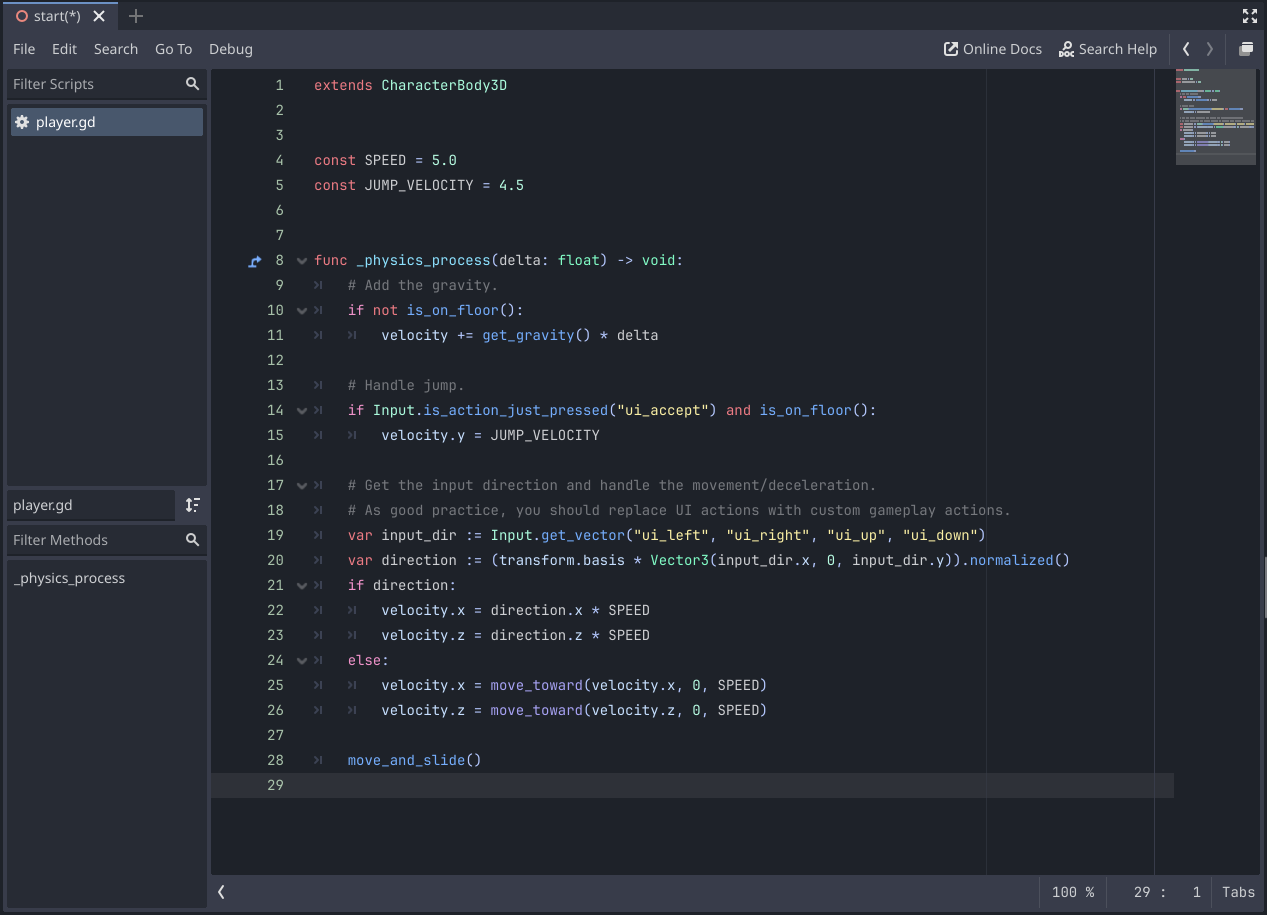Collapse the _physics_process function fold arrow
Screen dimensions: 1267x915
point(301,260)
